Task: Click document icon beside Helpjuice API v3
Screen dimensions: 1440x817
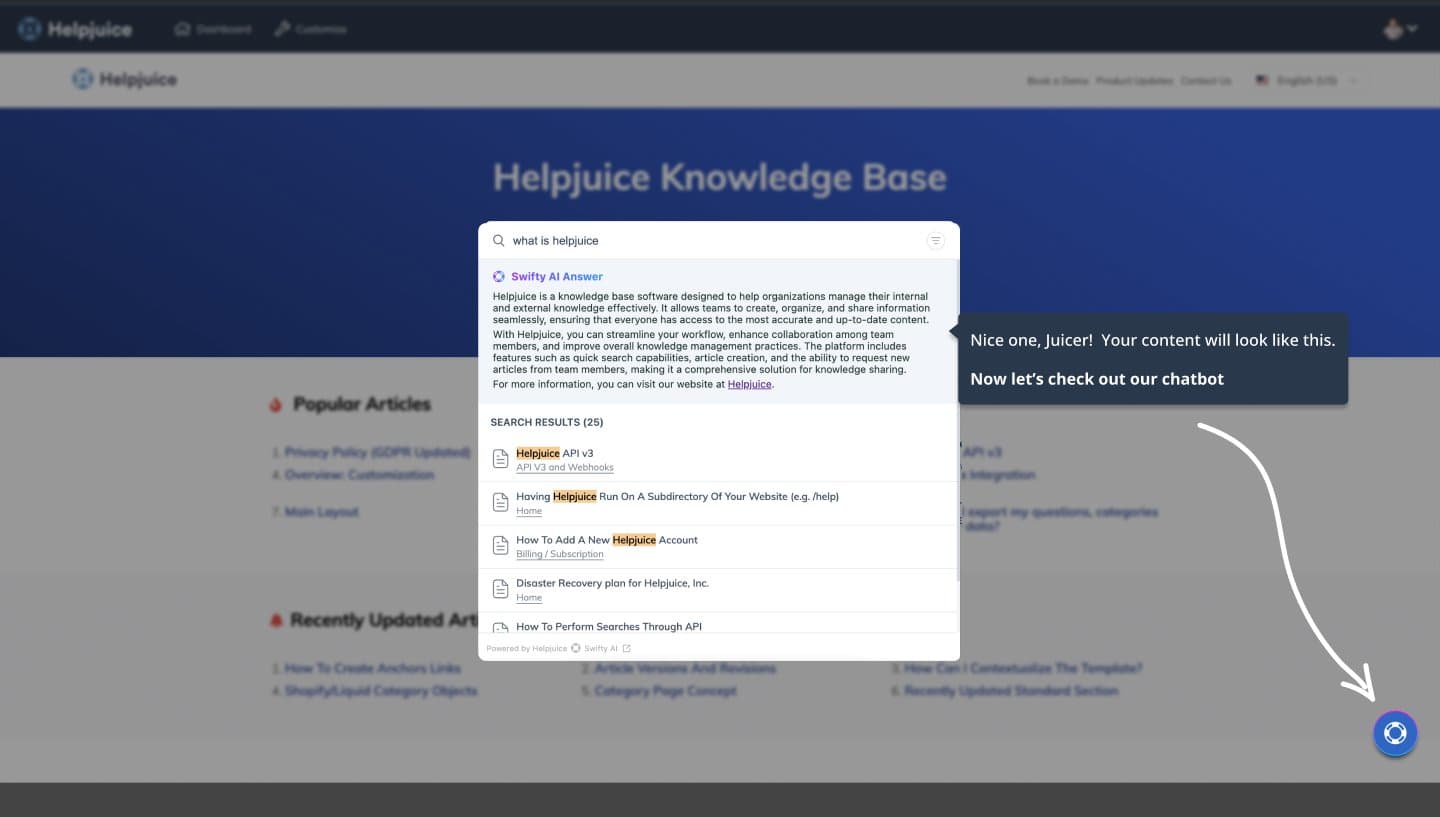Action: tap(501, 459)
